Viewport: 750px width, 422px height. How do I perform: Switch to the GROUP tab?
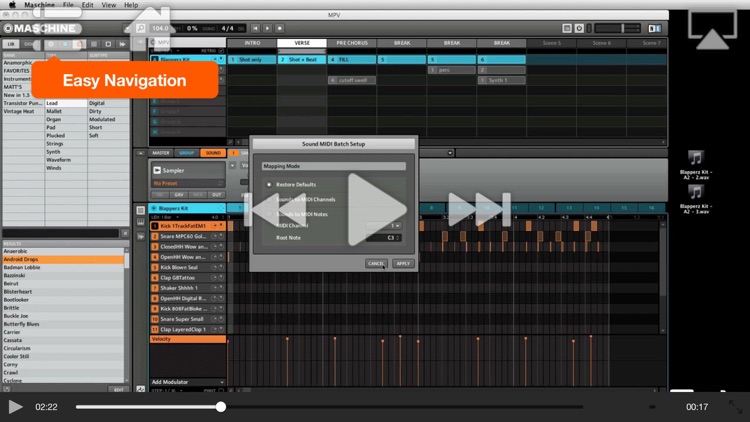[x=187, y=153]
